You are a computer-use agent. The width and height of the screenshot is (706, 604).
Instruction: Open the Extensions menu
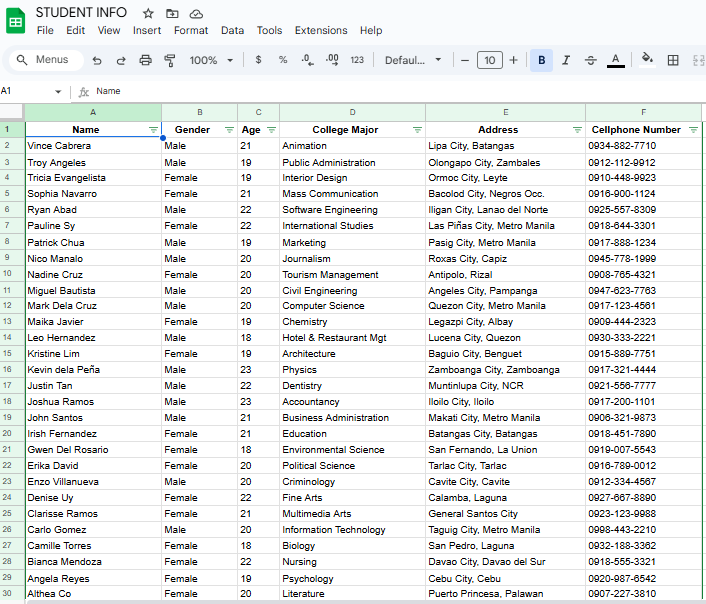pyautogui.click(x=321, y=30)
